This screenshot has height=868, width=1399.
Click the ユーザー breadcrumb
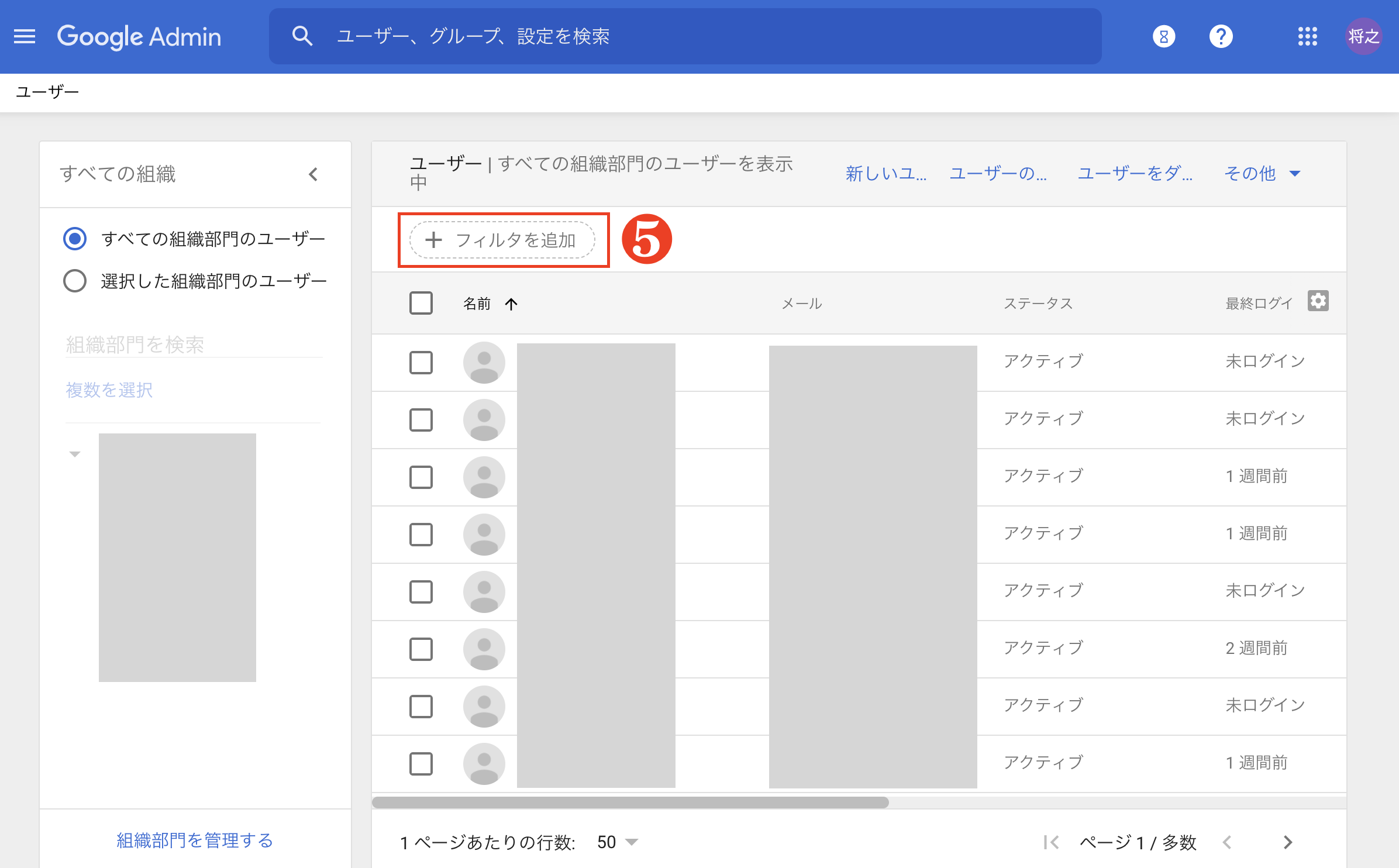(x=47, y=92)
